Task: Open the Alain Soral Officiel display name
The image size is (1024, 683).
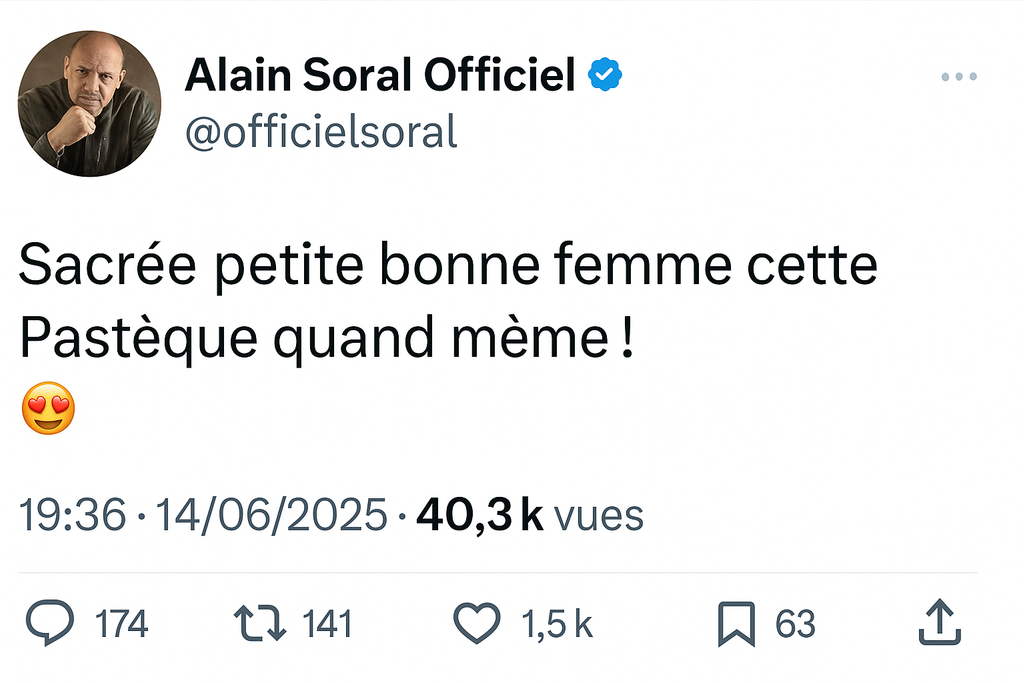Action: (x=380, y=75)
